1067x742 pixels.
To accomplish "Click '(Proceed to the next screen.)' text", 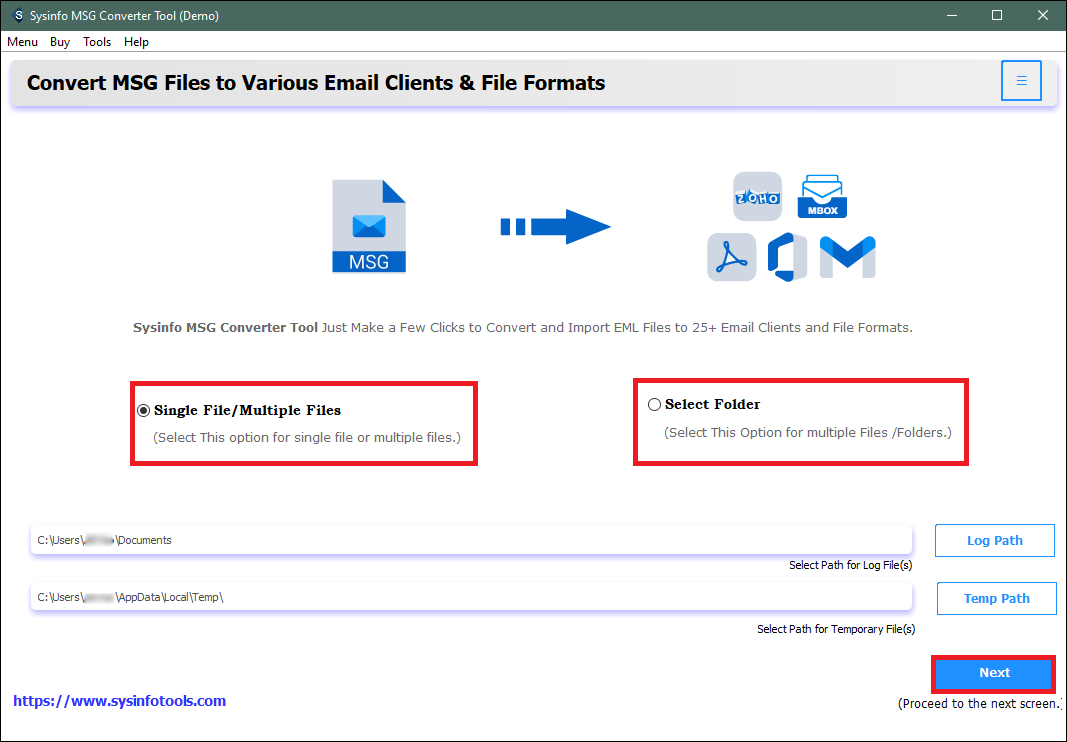I will 980,703.
